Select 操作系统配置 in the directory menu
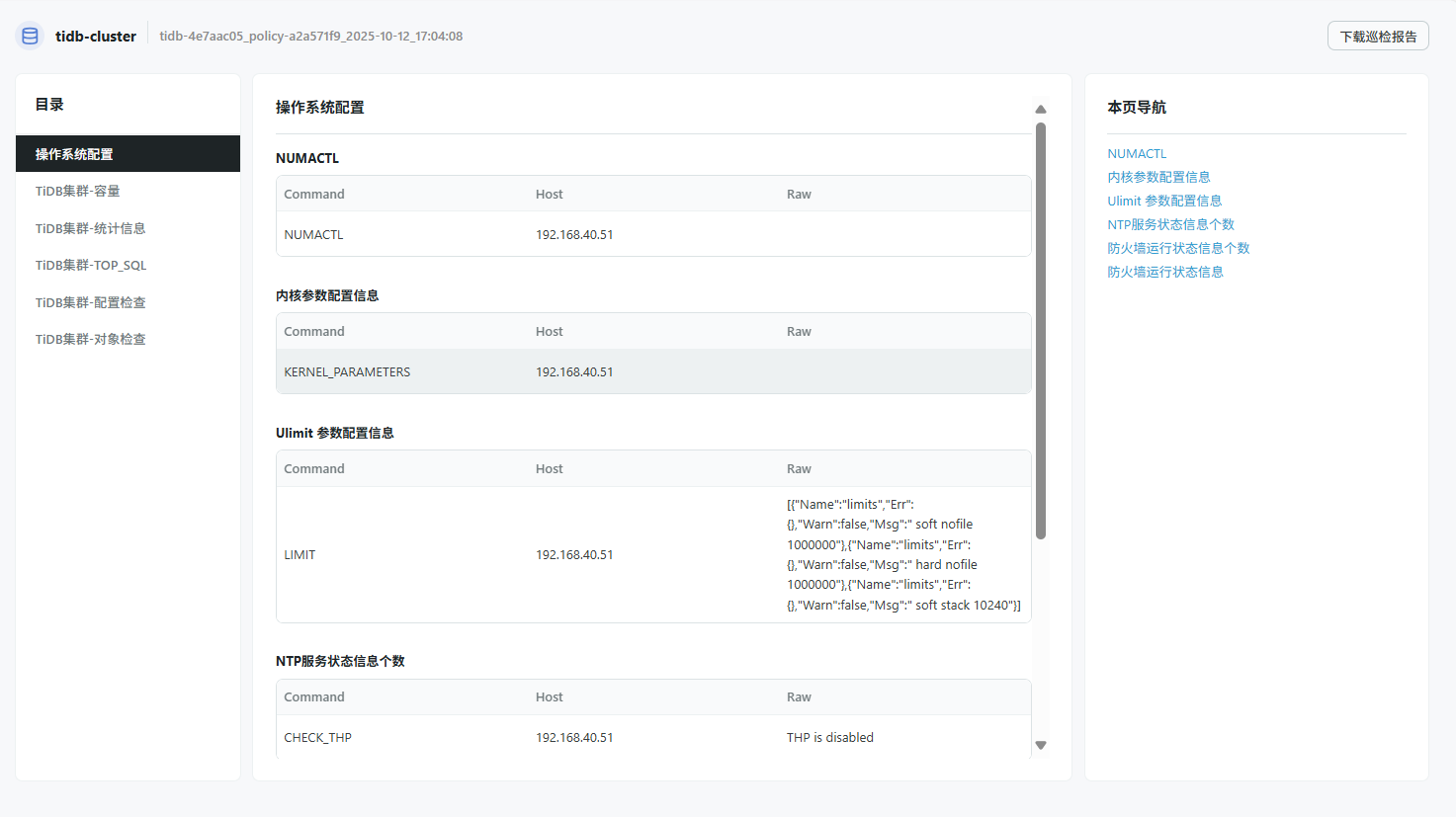 (x=128, y=154)
